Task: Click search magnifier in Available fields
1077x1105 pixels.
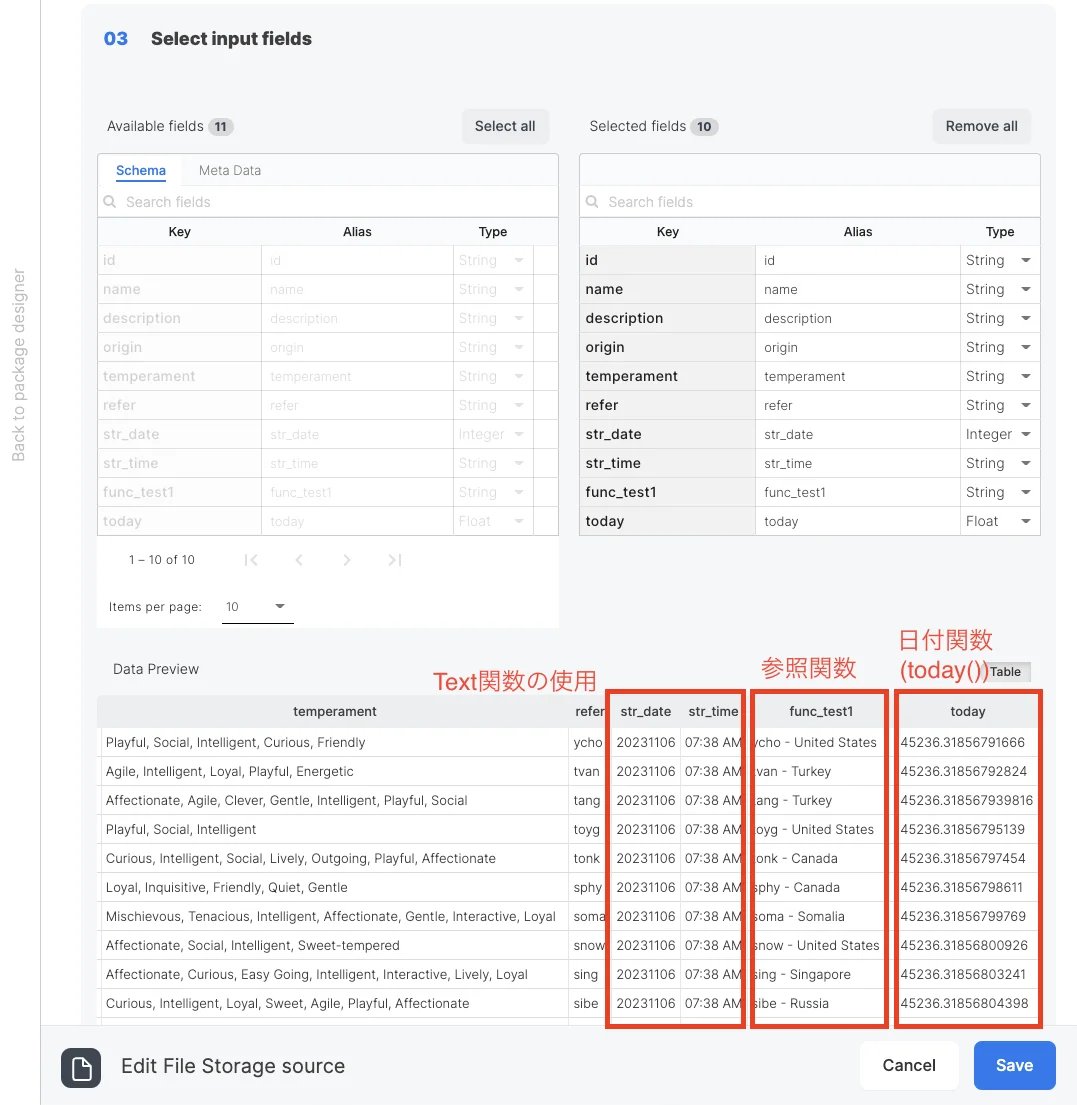Action: 110,202
